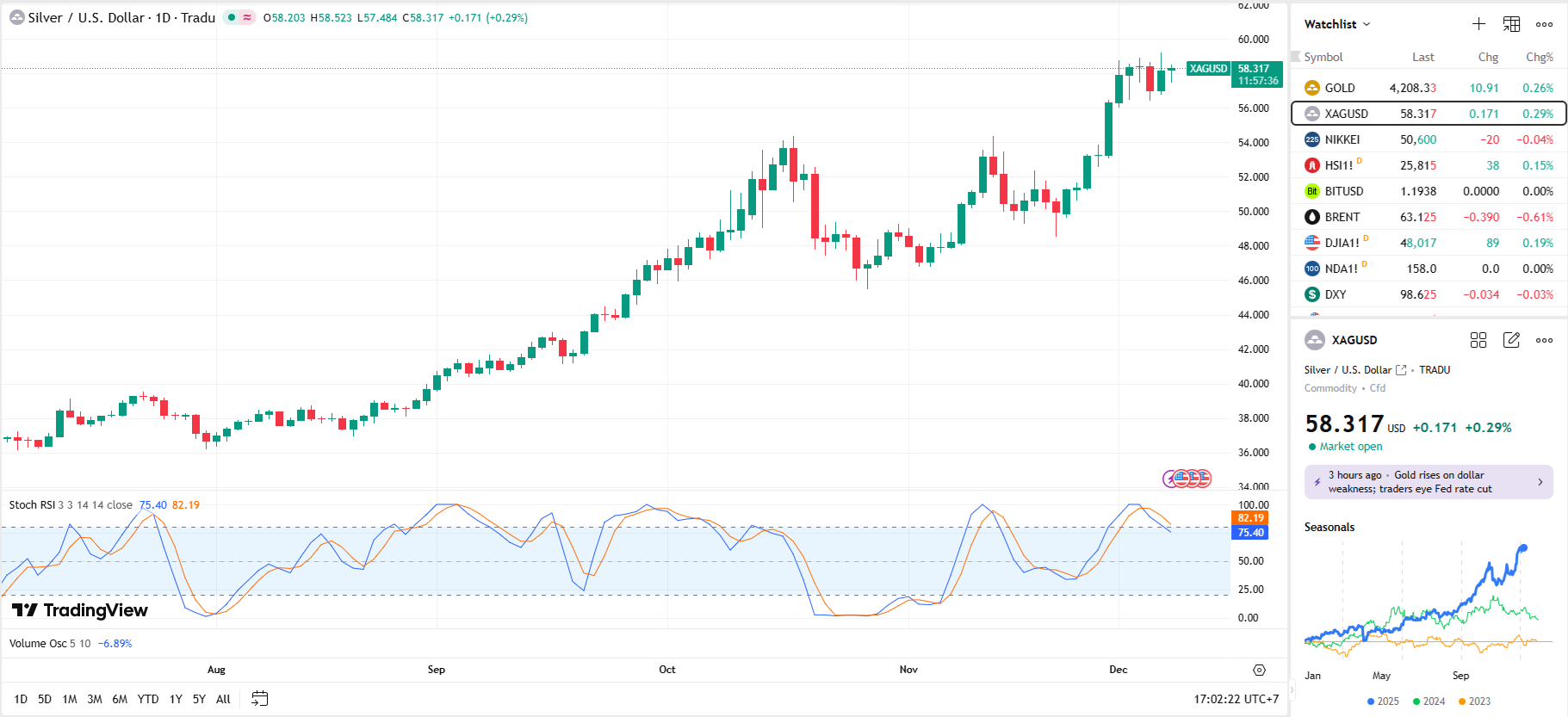Open external link next to Silver / U.S. Dollar

click(1401, 370)
